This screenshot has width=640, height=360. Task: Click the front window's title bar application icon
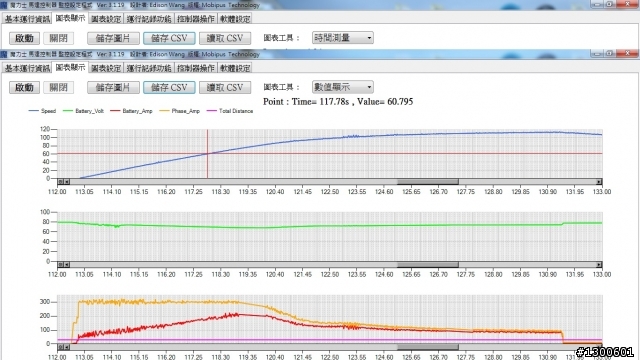pos(4,54)
